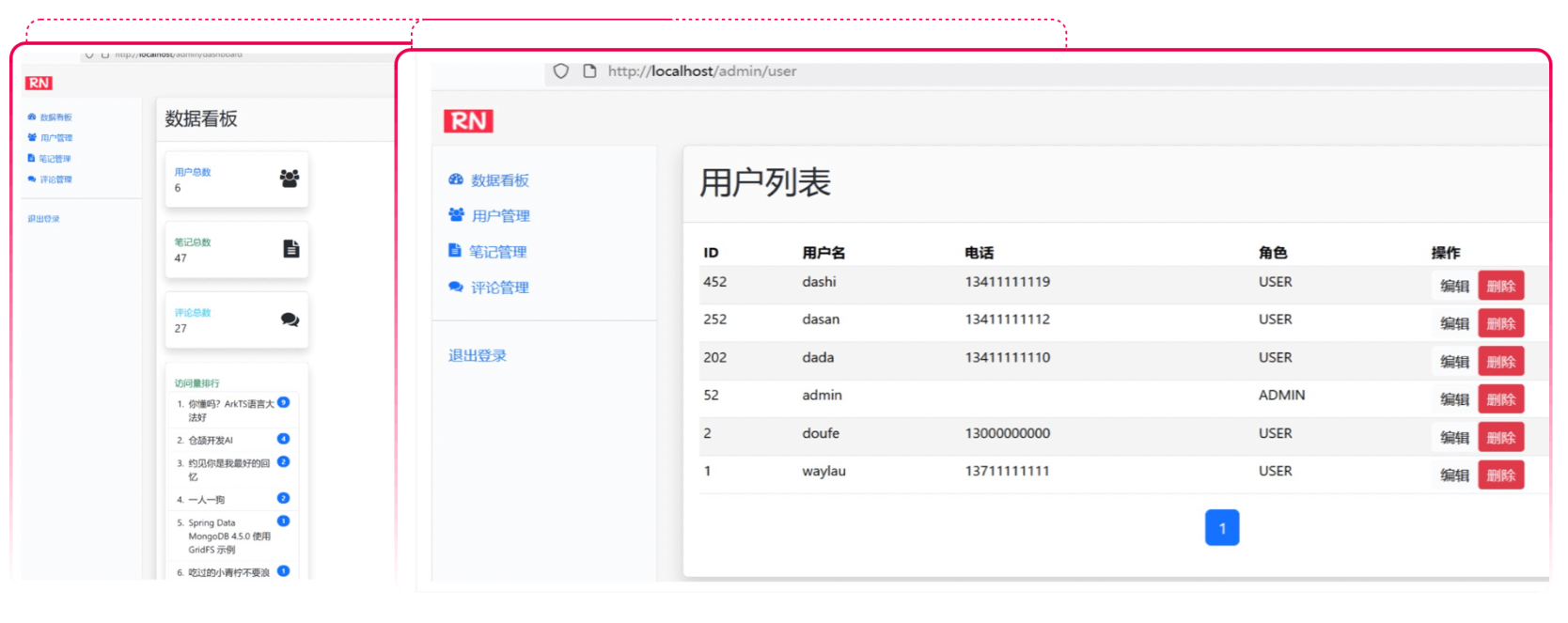Open 笔记管理 link in the dashboard window sidebar
The image size is (1568, 623).
[x=55, y=159]
